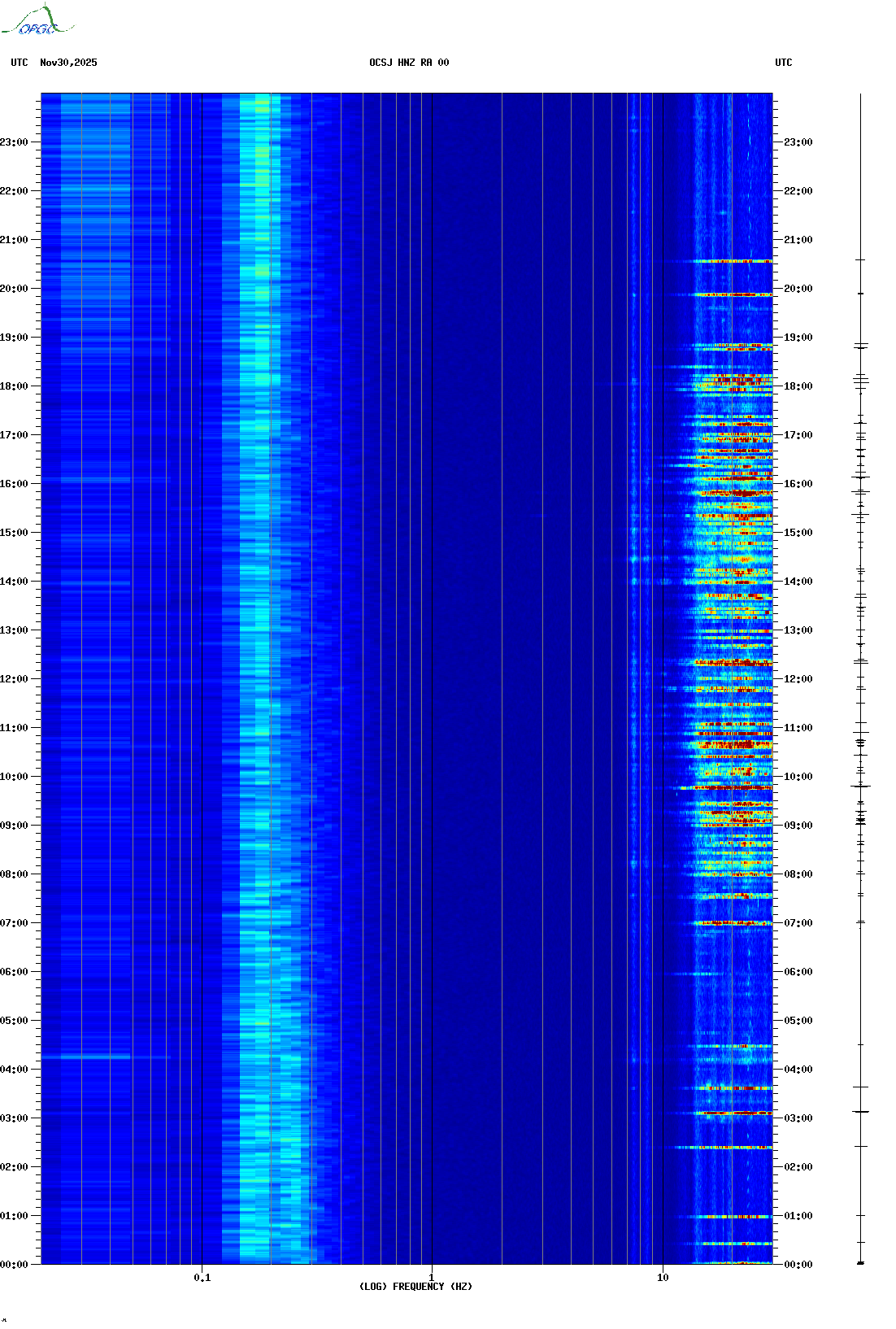The image size is (896, 1329).
Task: Click the black vertical line at 0.1 Hz
Action: click(202, 651)
